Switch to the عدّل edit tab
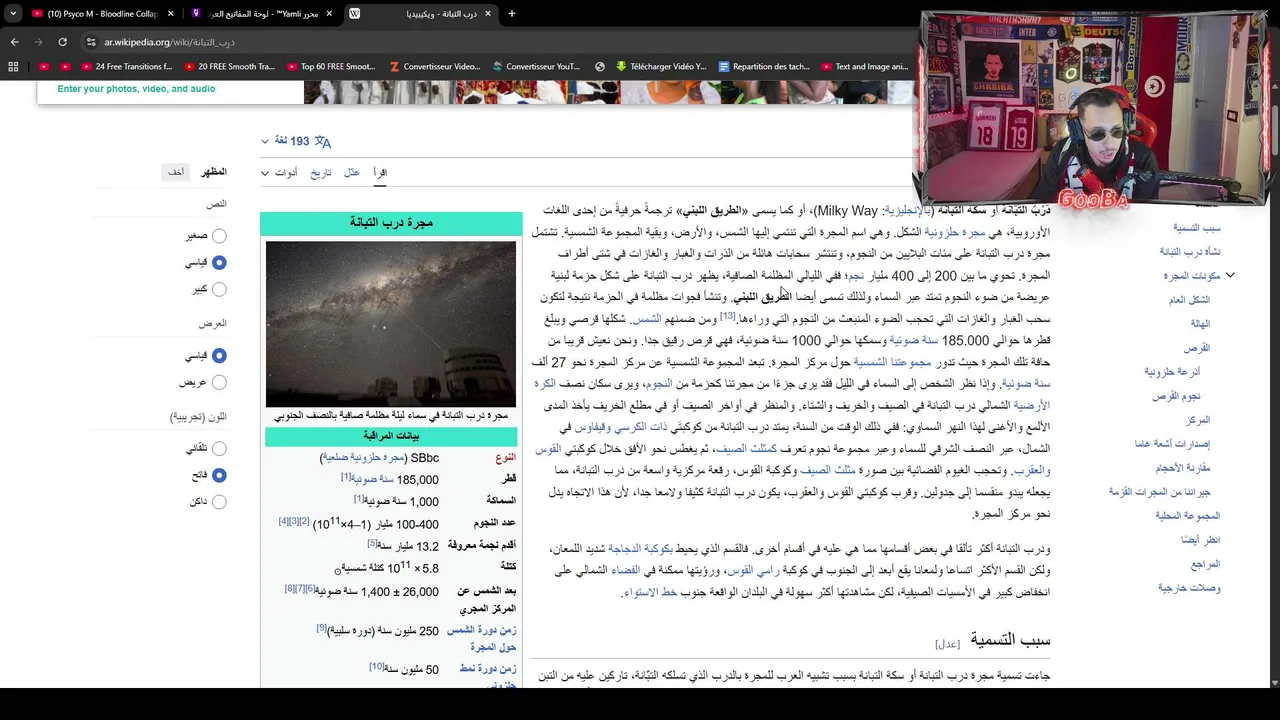 tap(352, 173)
